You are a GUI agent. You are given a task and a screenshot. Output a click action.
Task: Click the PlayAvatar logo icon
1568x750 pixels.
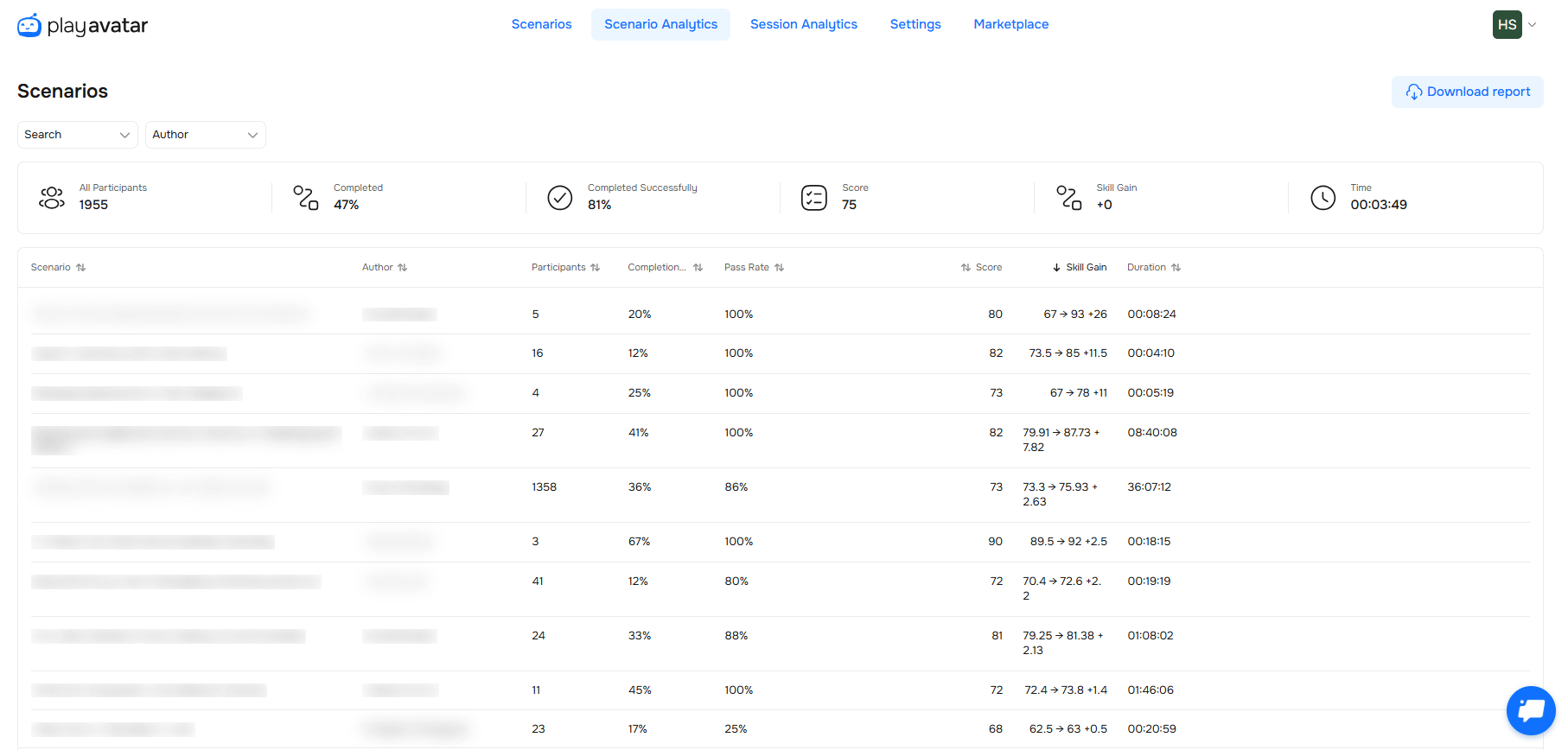click(x=29, y=25)
